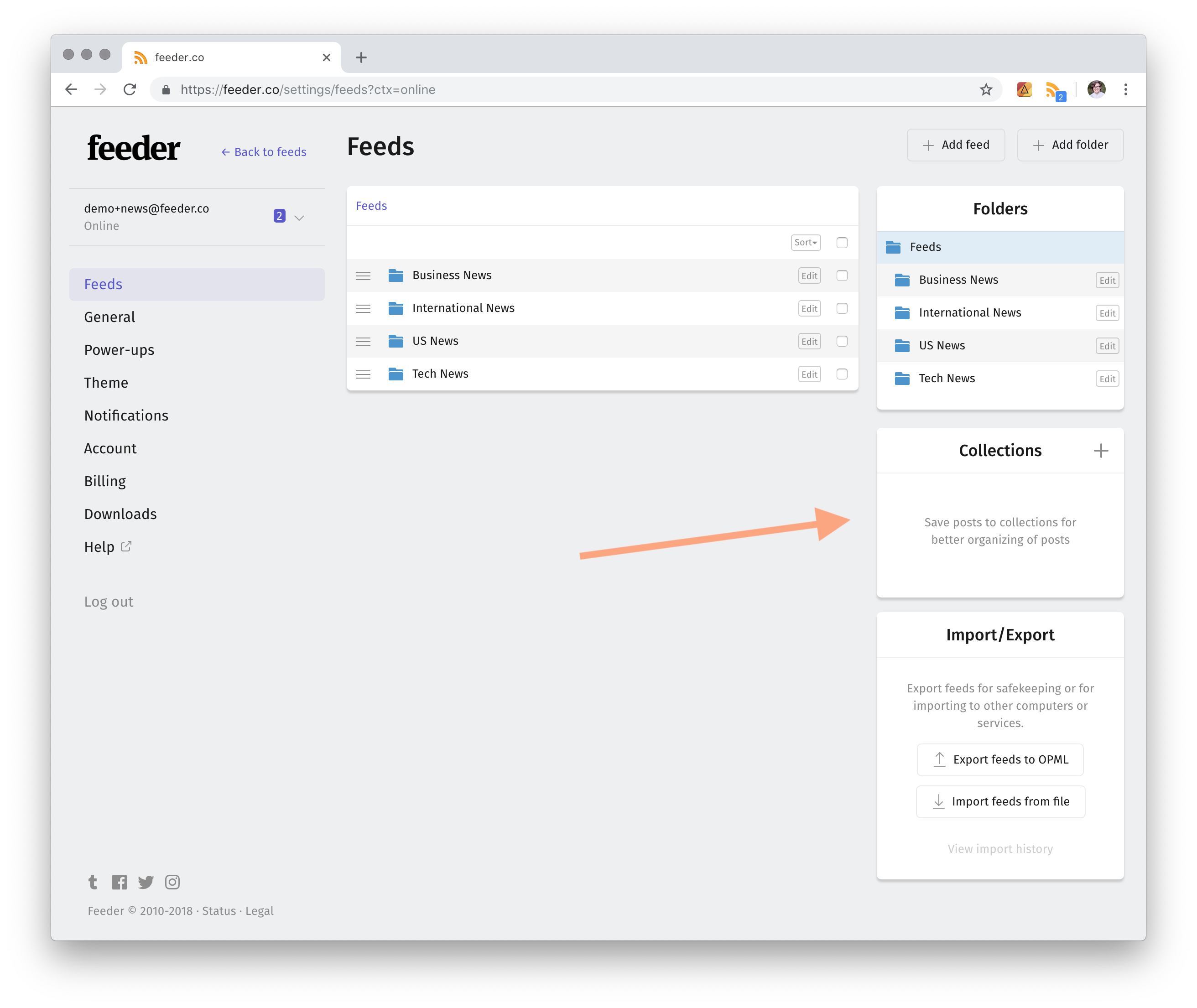Import feeds from file

pyautogui.click(x=1000, y=802)
